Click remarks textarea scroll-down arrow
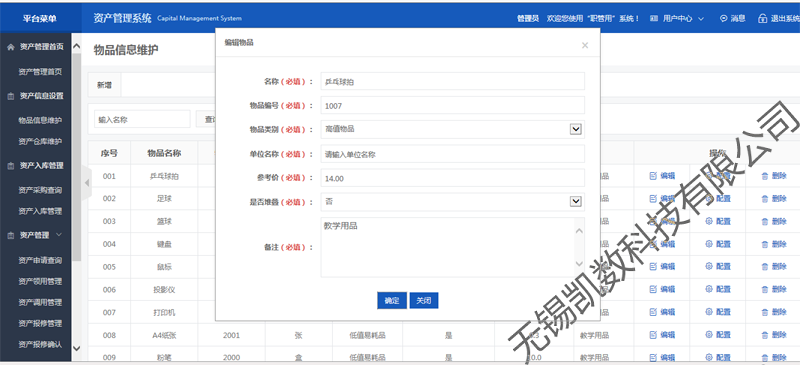Image resolution: width=800 pixels, height=365 pixels. pyautogui.click(x=579, y=264)
